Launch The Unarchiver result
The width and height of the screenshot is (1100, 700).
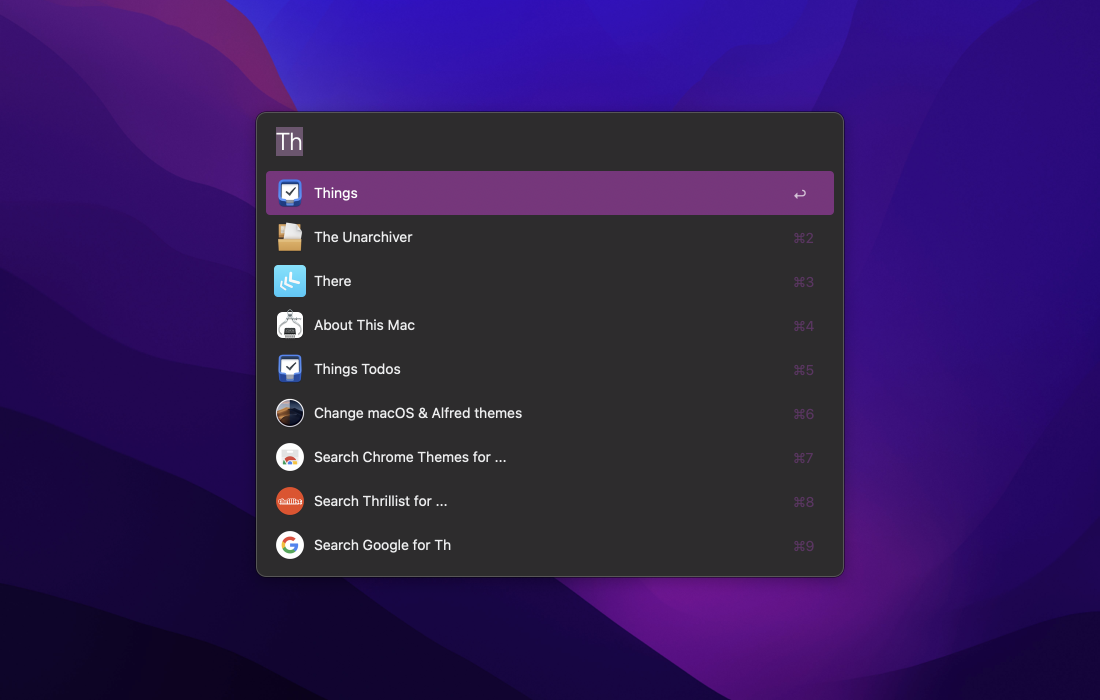pyautogui.click(x=550, y=237)
